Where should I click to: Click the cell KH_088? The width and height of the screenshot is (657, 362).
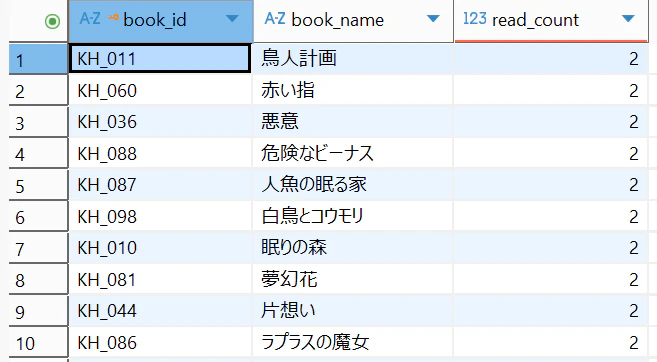tap(160, 153)
